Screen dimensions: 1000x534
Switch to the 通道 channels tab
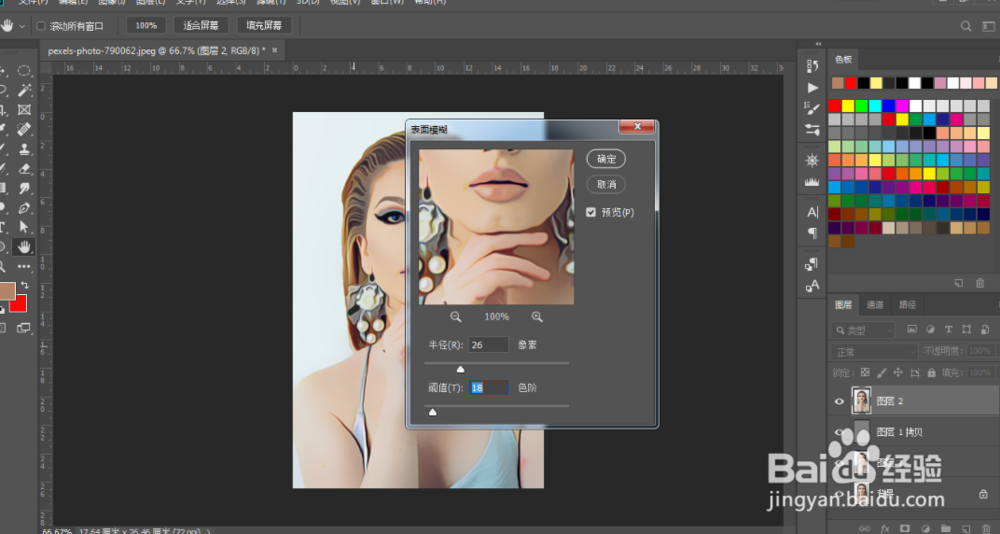click(875, 305)
